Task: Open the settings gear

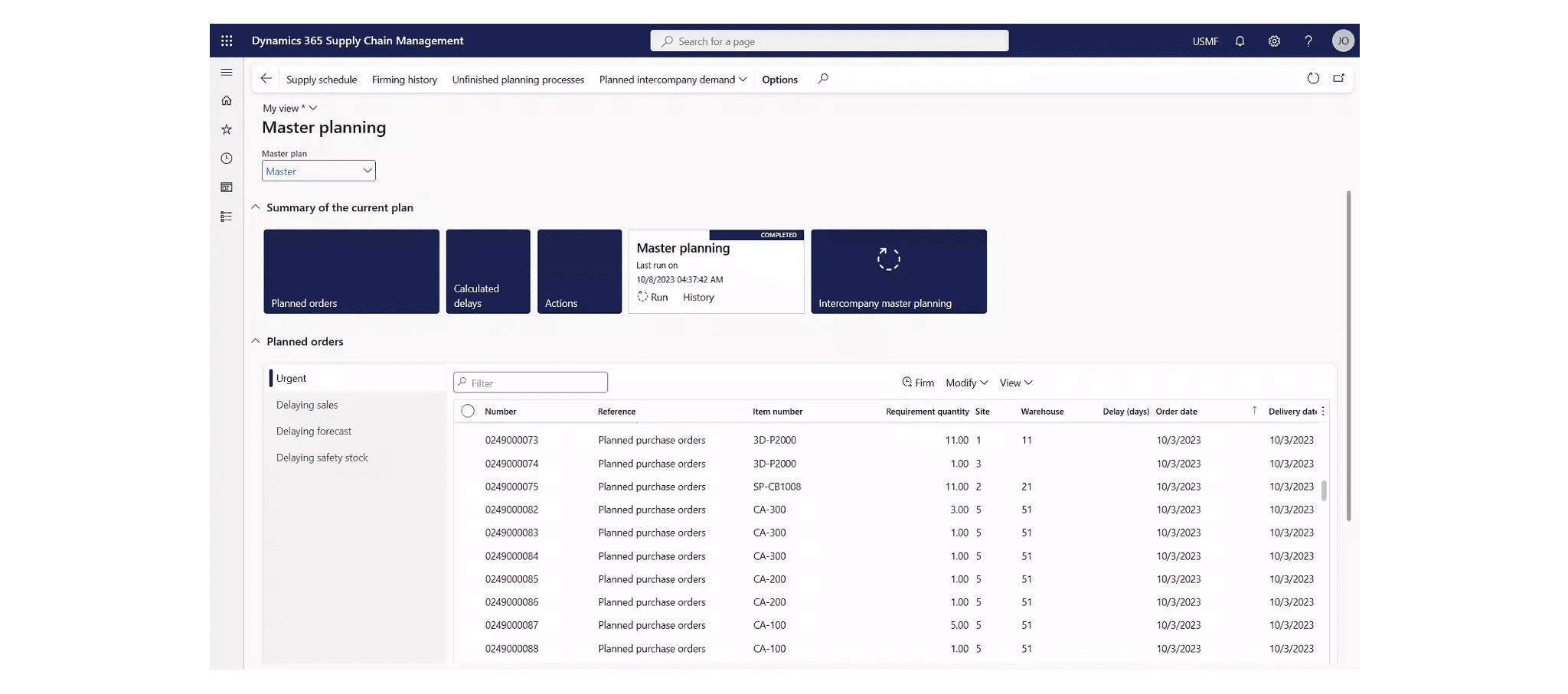Action: 1274,41
